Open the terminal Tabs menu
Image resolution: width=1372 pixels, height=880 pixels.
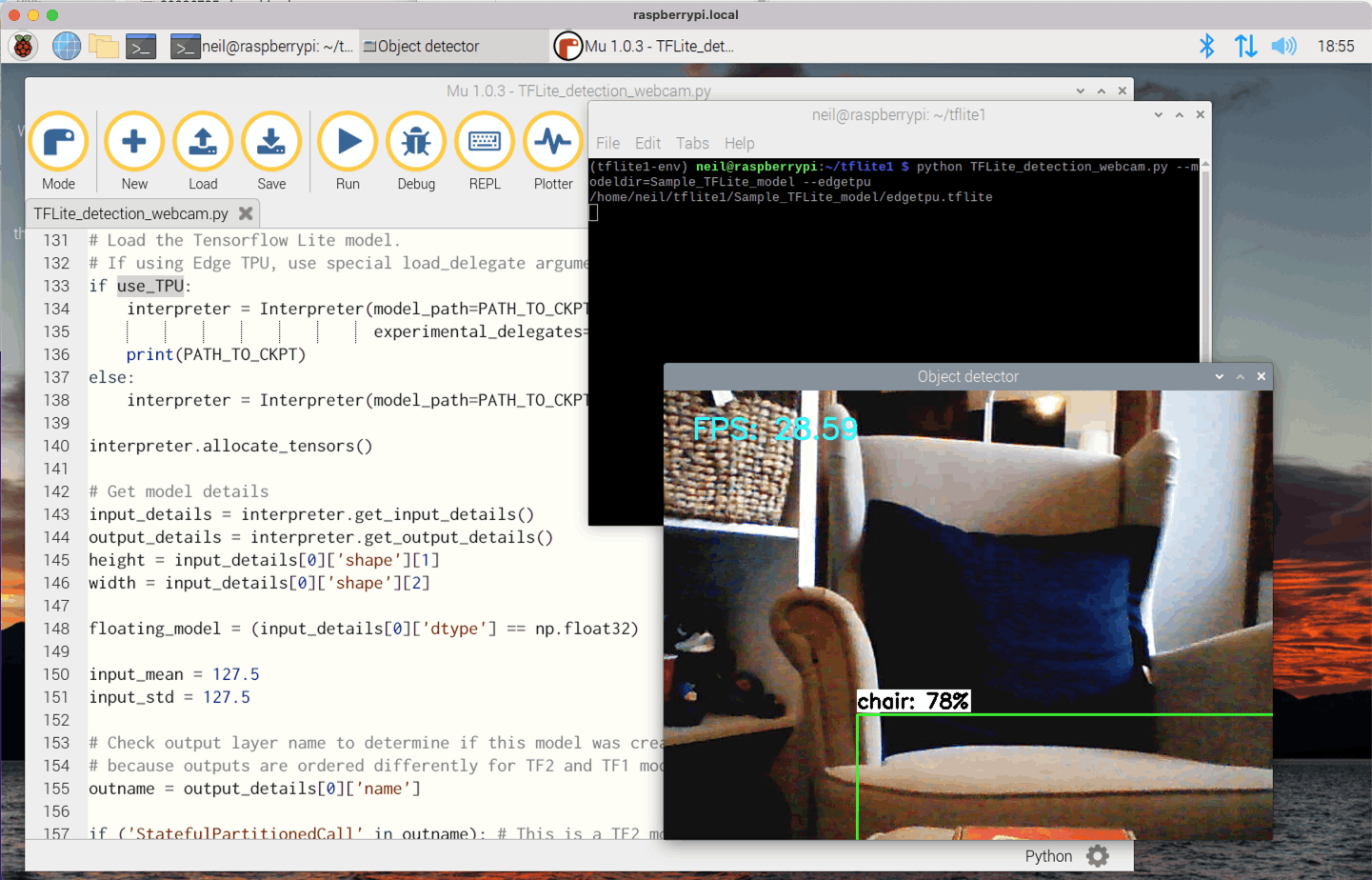[x=692, y=143]
